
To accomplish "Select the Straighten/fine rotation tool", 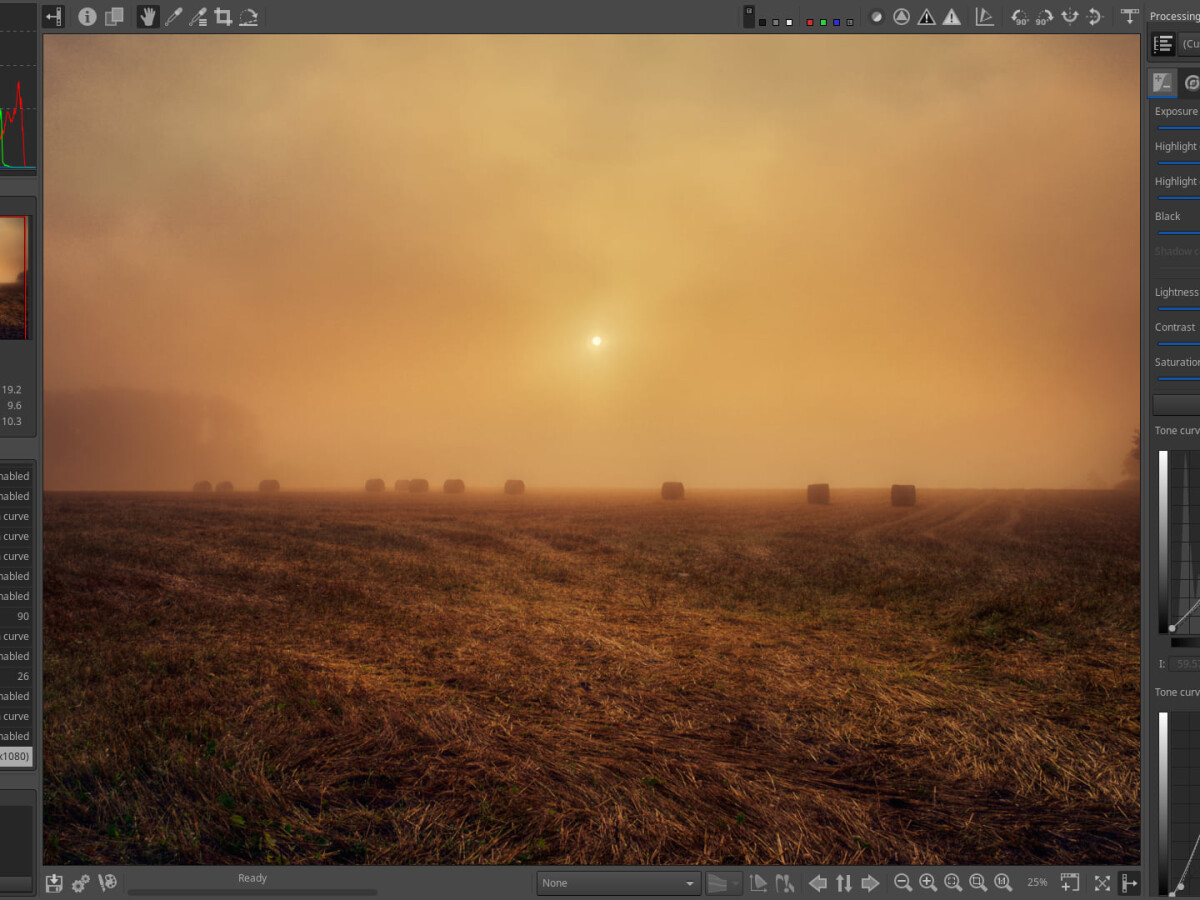I will coord(248,17).
